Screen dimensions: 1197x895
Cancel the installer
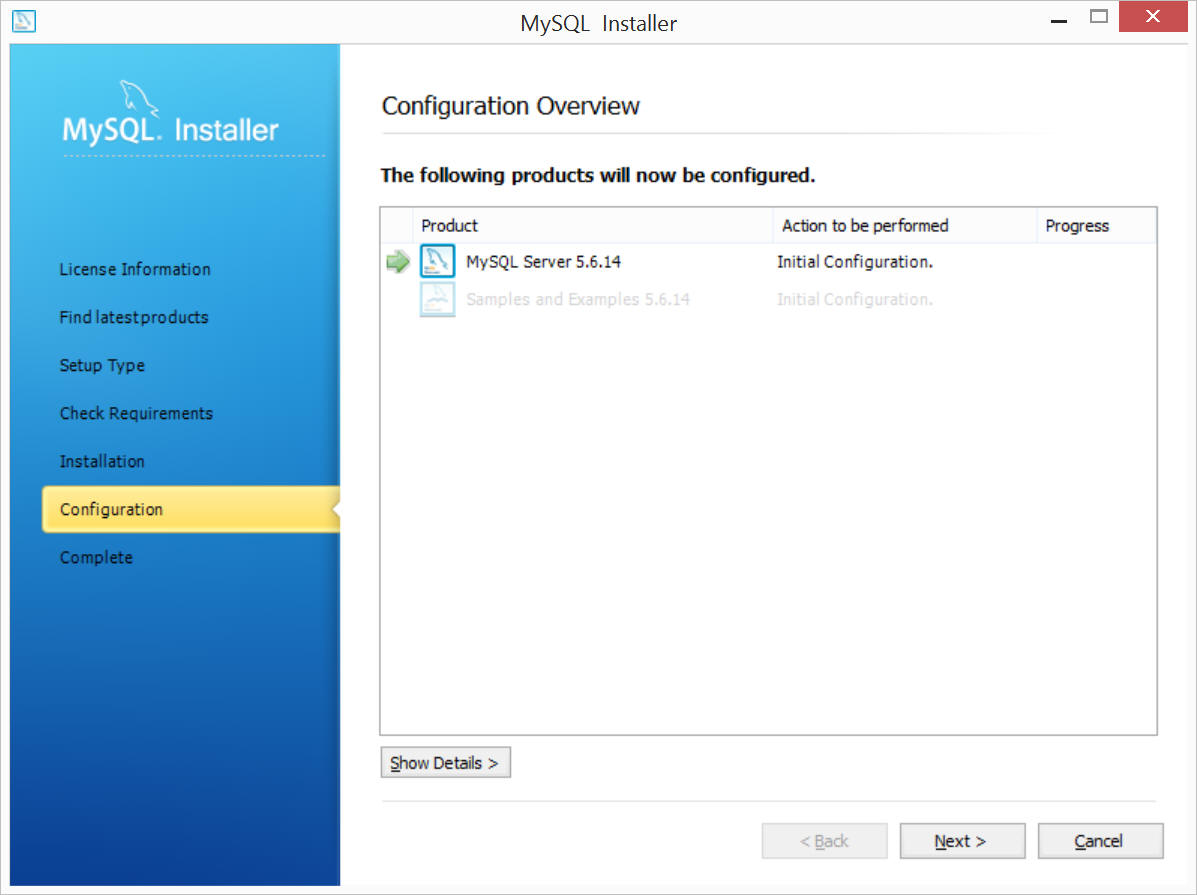click(1100, 841)
